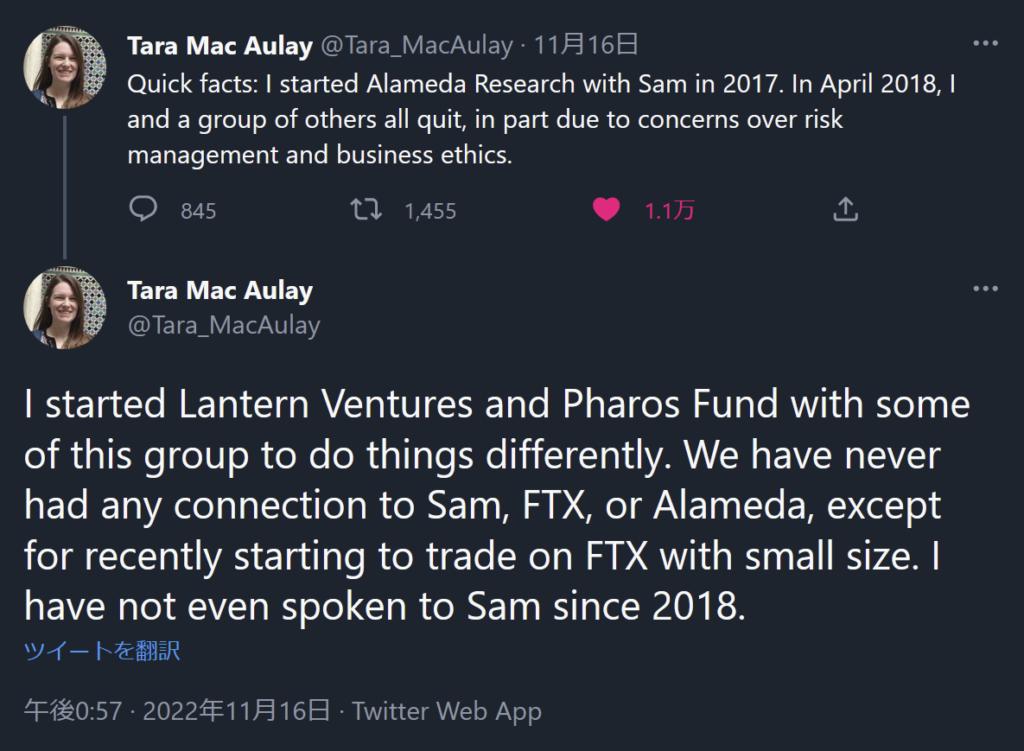Click the 845 reply count
The height and width of the screenshot is (751, 1024).
coord(198,211)
